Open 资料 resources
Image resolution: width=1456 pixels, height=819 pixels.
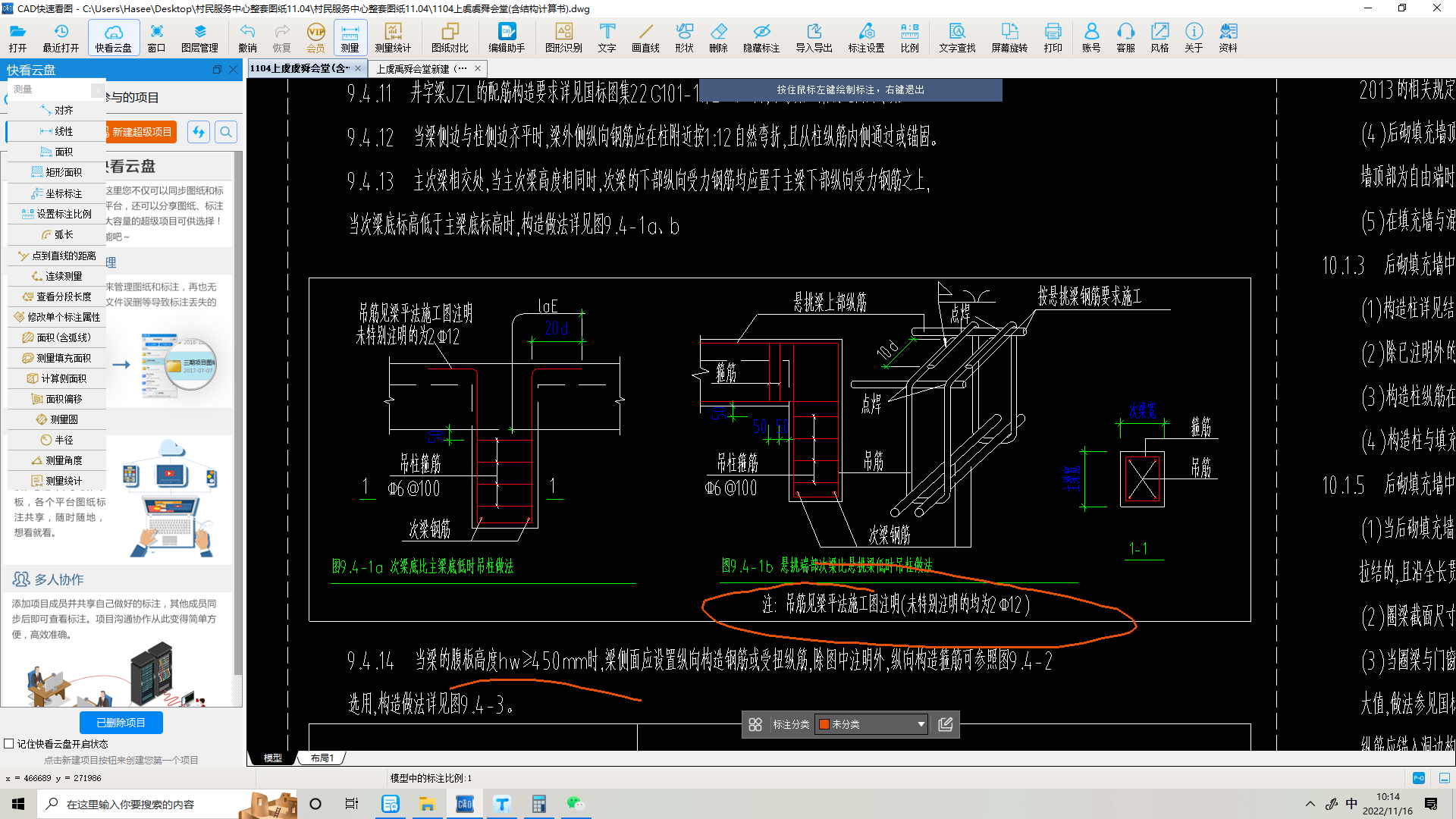click(x=1228, y=37)
